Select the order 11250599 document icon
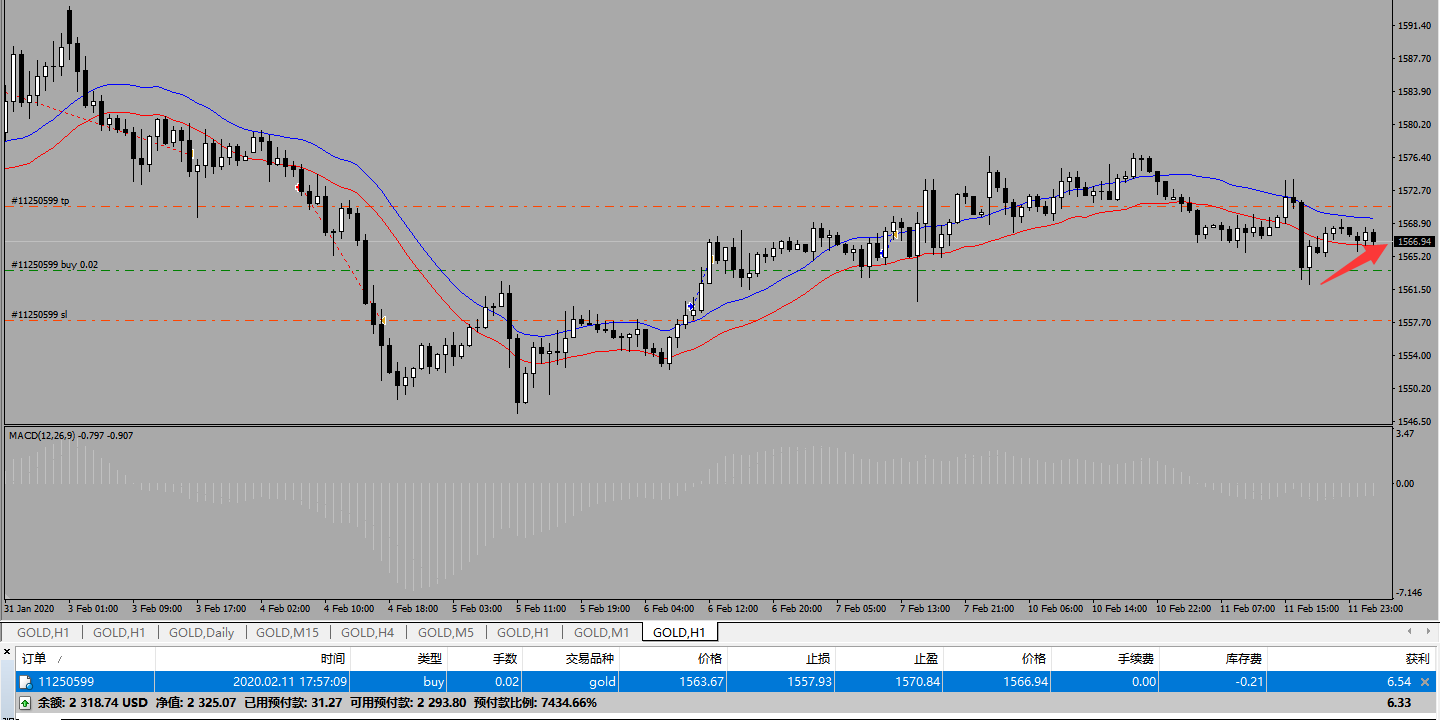 pos(26,681)
